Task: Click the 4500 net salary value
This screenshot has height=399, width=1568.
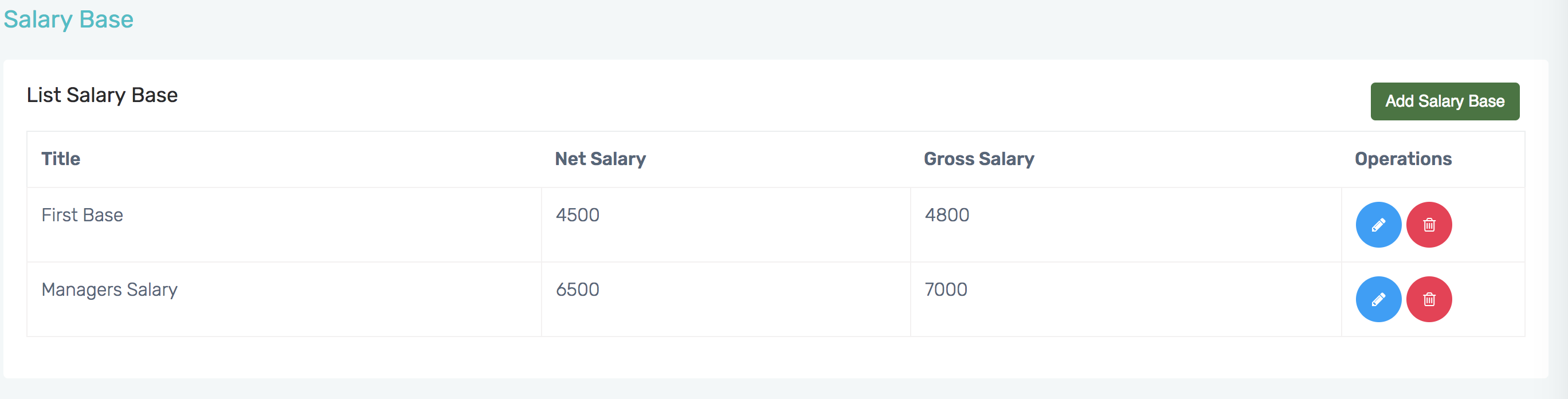Action: click(577, 215)
